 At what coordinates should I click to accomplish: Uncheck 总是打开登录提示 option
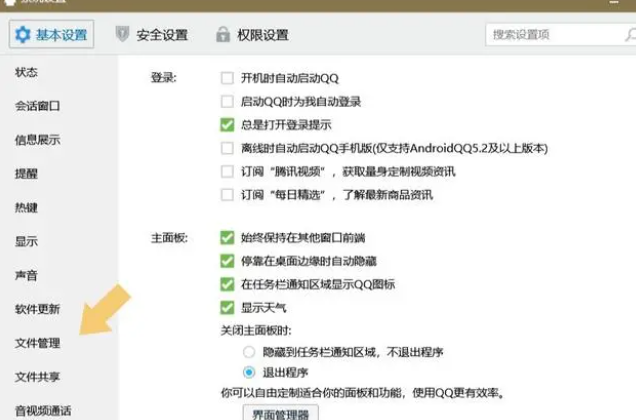pyautogui.click(x=227, y=125)
